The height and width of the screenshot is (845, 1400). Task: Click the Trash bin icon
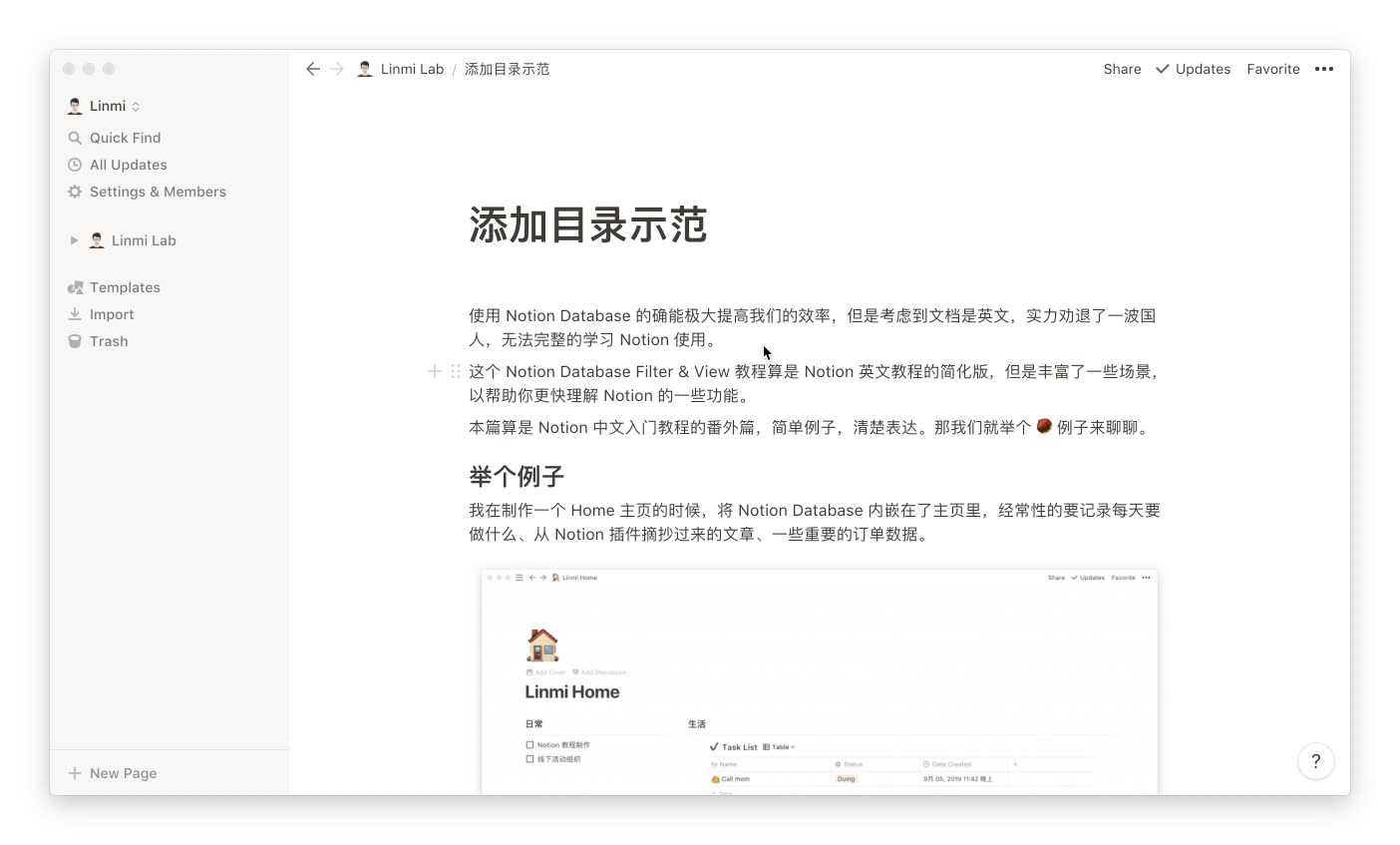[75, 341]
